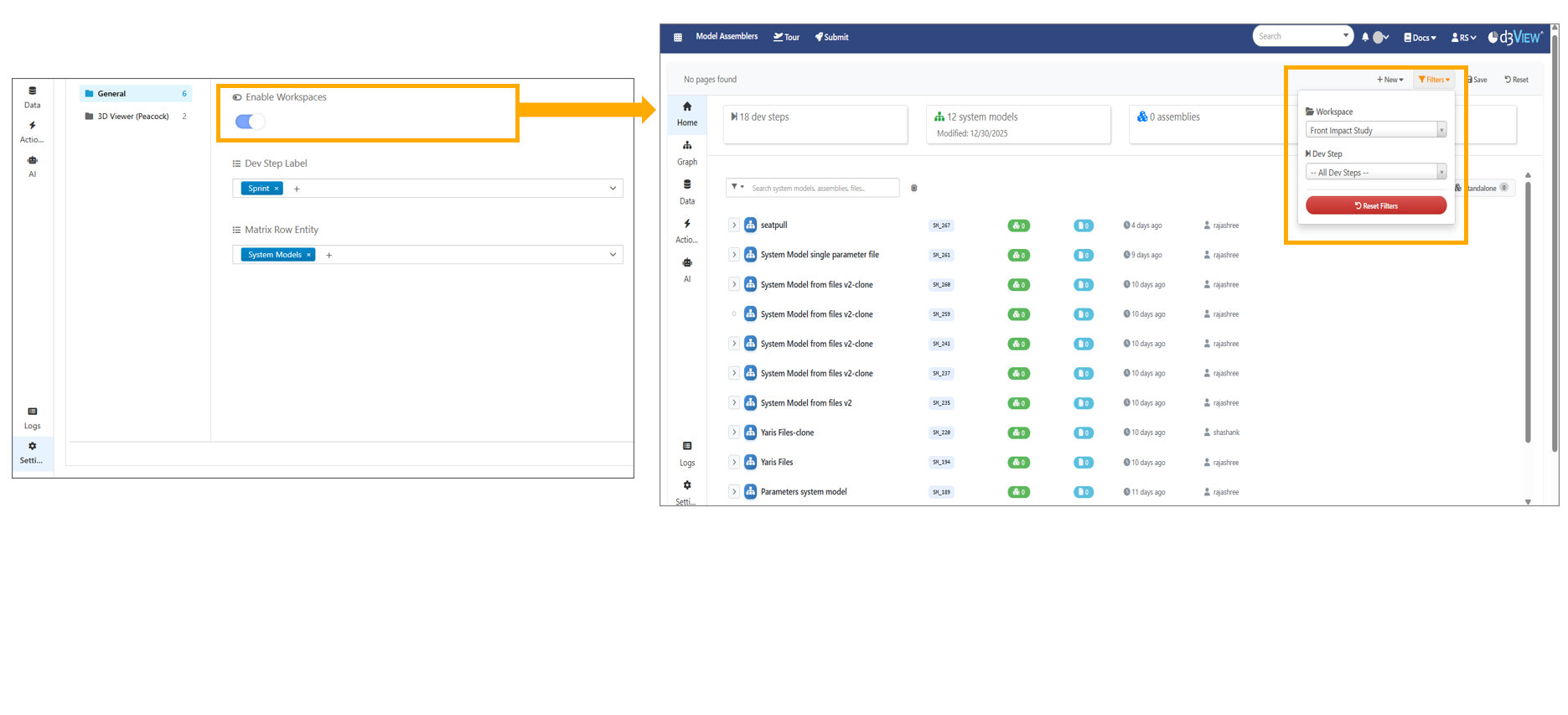This screenshot has width=1568, height=715.
Task: Click the app grid icon beside Model Assemblers
Action: point(678,37)
